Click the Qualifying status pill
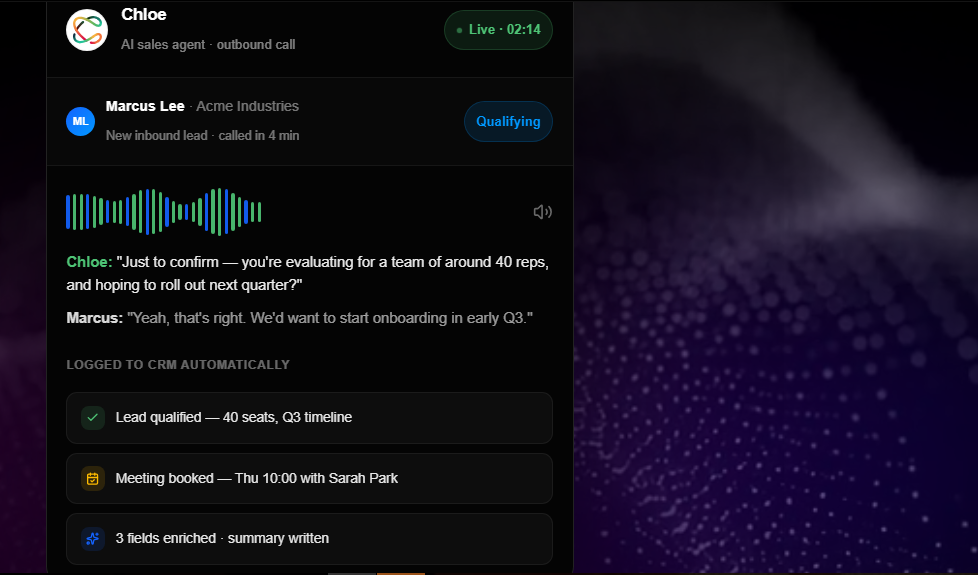This screenshot has width=978, height=575. tap(508, 122)
